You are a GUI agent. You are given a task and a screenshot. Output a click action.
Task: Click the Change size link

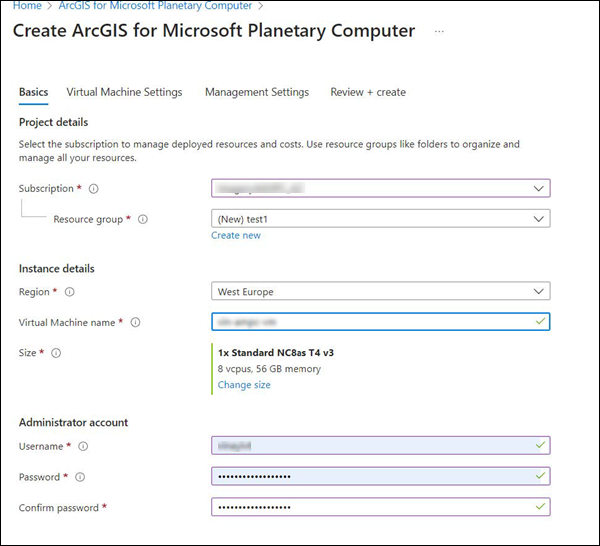[244, 385]
